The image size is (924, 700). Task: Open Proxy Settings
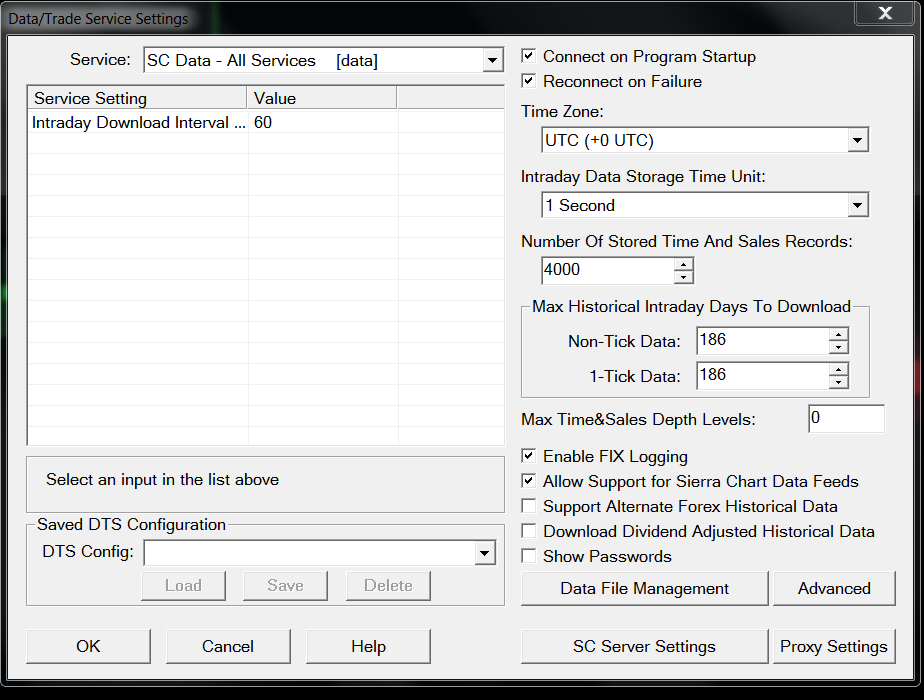[834, 646]
